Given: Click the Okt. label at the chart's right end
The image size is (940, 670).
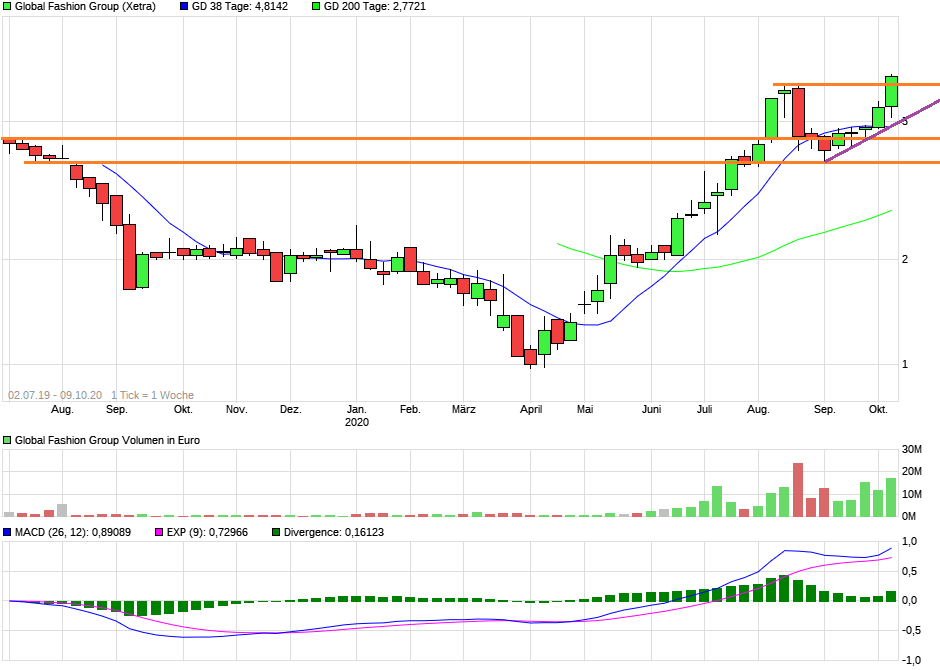Looking at the screenshot, I should [878, 409].
